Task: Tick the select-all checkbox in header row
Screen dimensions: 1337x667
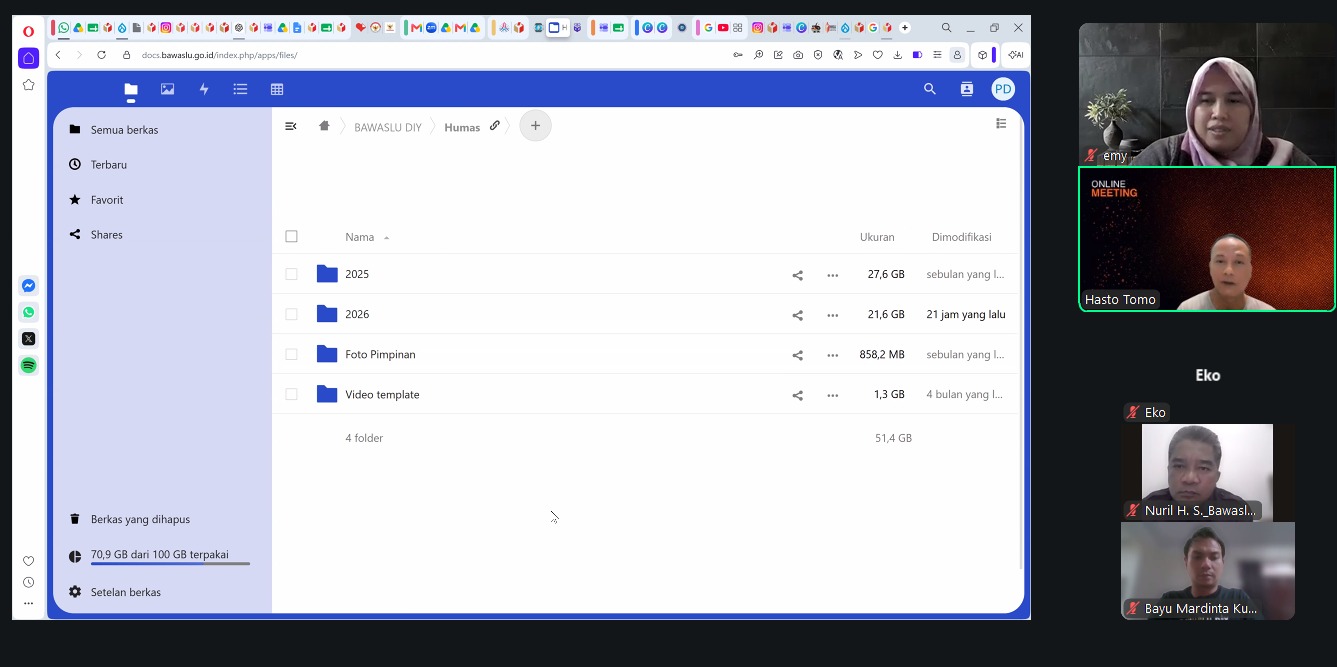Action: click(x=291, y=237)
